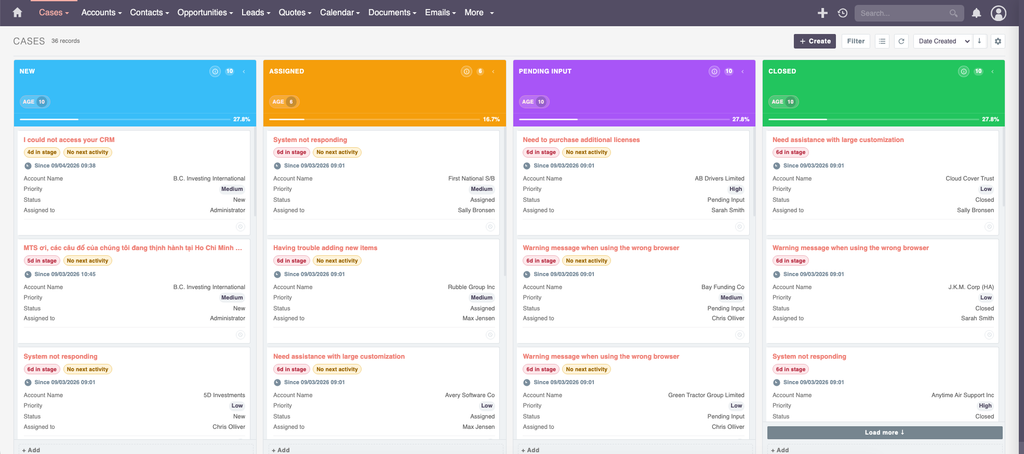The width and height of the screenshot is (1024, 454).
Task: Open the Date Created sort dropdown
Action: pos(943,41)
